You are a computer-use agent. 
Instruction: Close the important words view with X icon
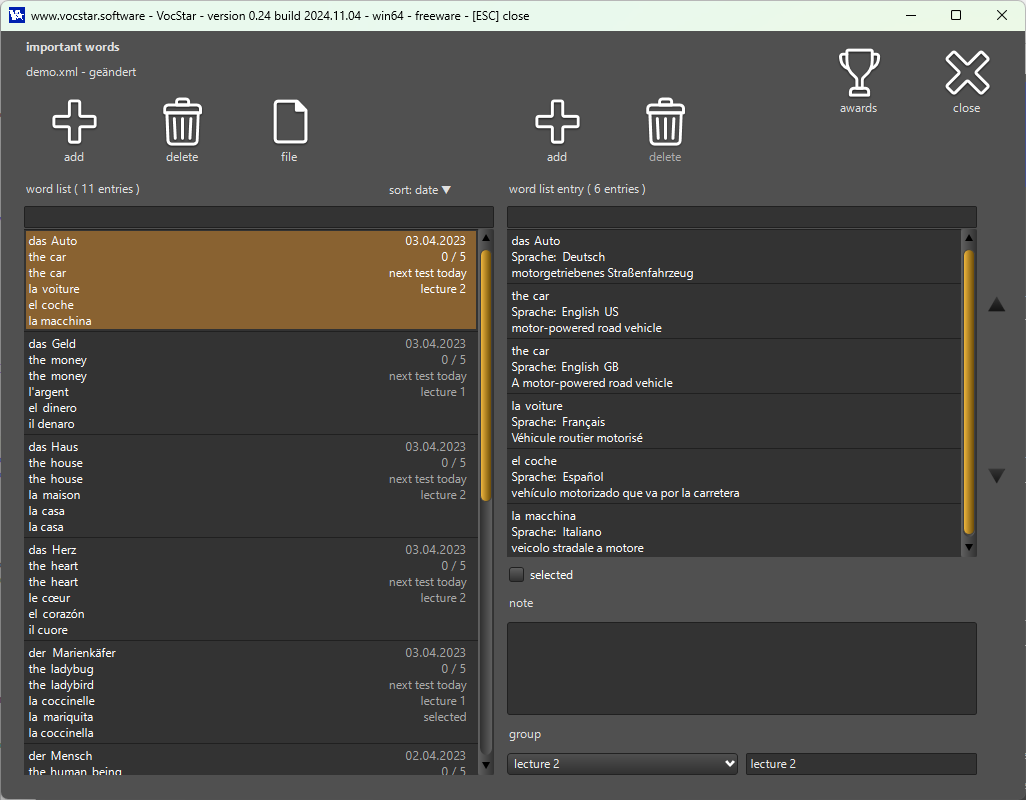[967, 73]
